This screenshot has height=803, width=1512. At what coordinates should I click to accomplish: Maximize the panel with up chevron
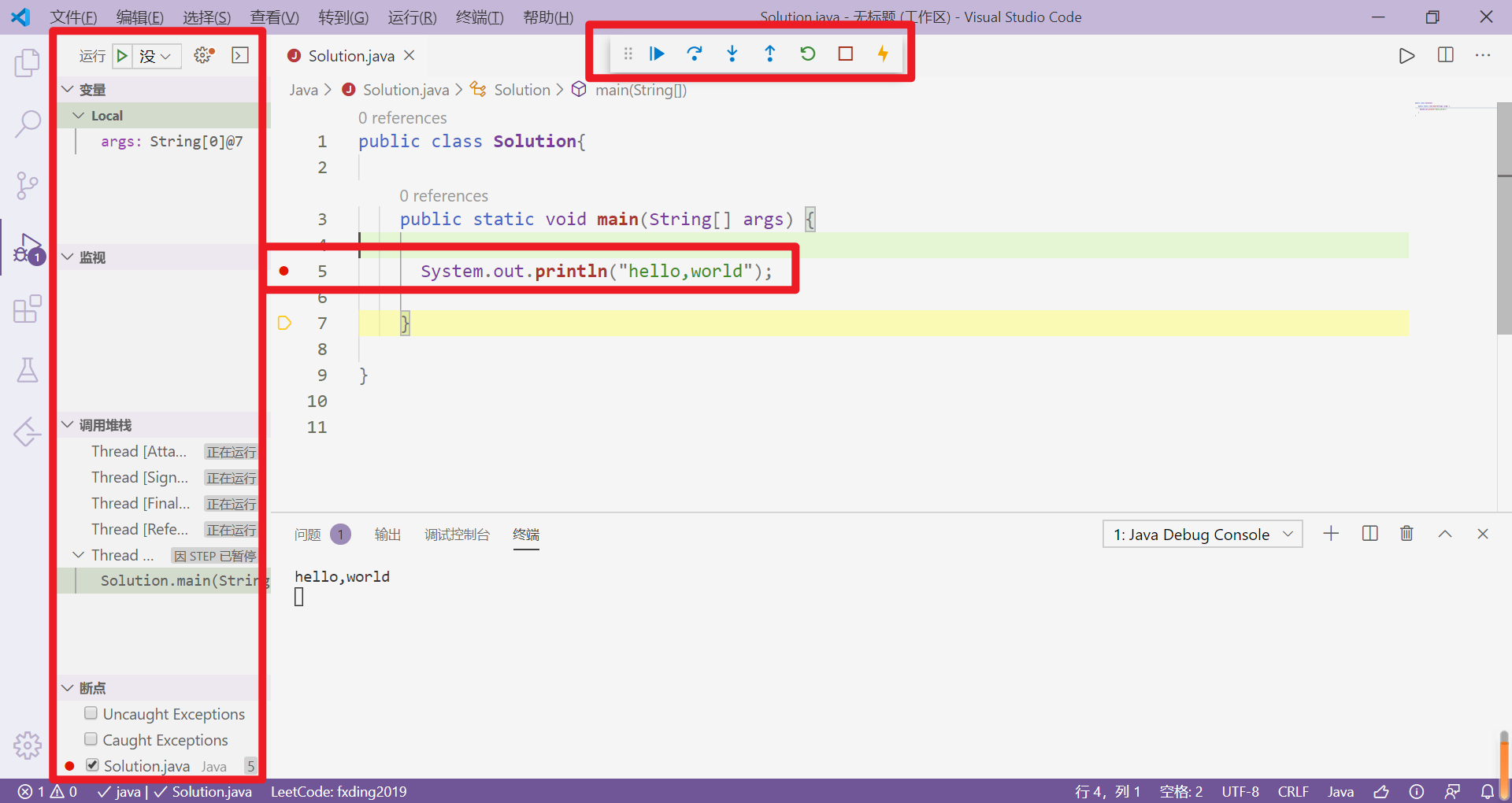(x=1445, y=534)
